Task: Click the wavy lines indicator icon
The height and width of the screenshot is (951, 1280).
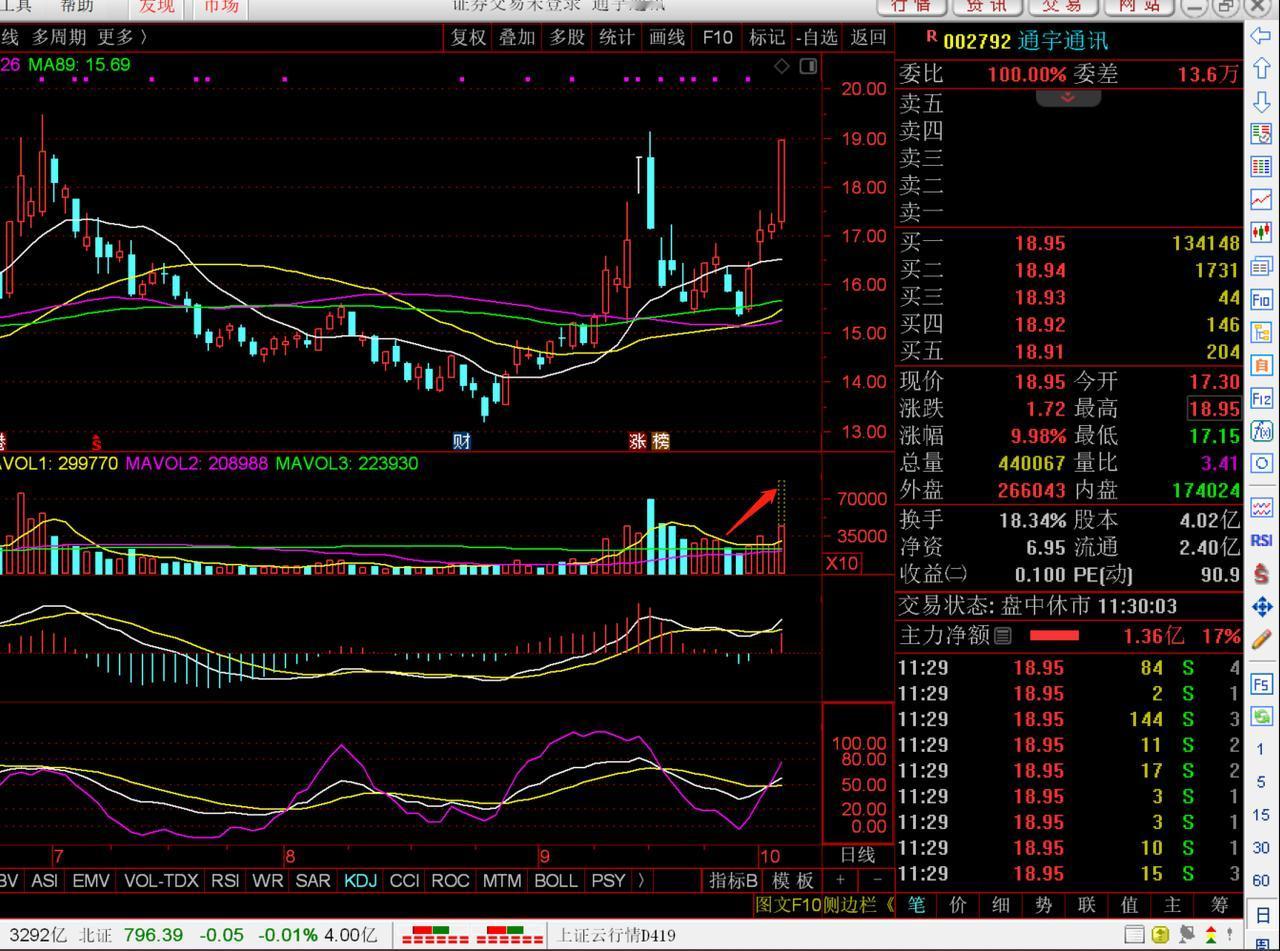Action: 1261,507
